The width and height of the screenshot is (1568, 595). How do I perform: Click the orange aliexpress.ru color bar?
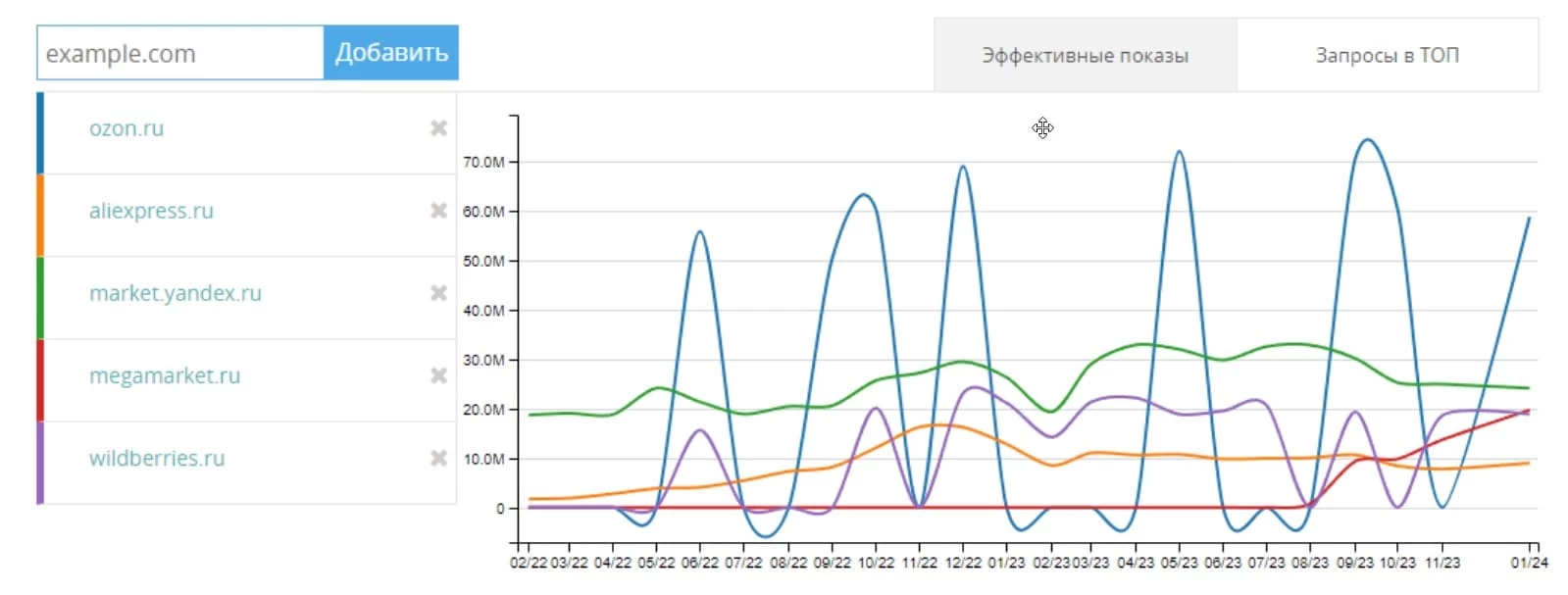(x=40, y=216)
